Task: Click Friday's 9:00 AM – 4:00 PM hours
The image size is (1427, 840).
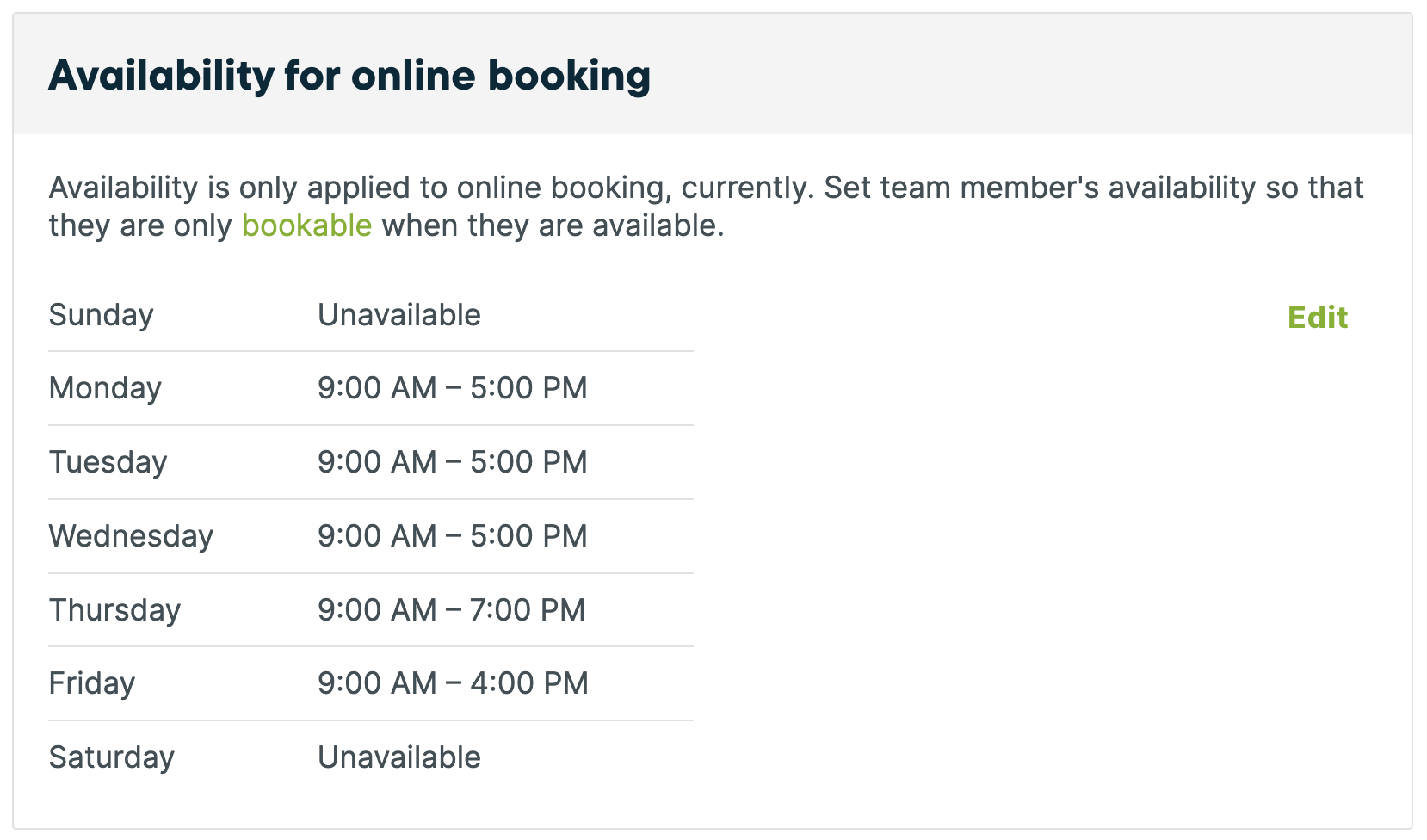Action: [x=453, y=683]
